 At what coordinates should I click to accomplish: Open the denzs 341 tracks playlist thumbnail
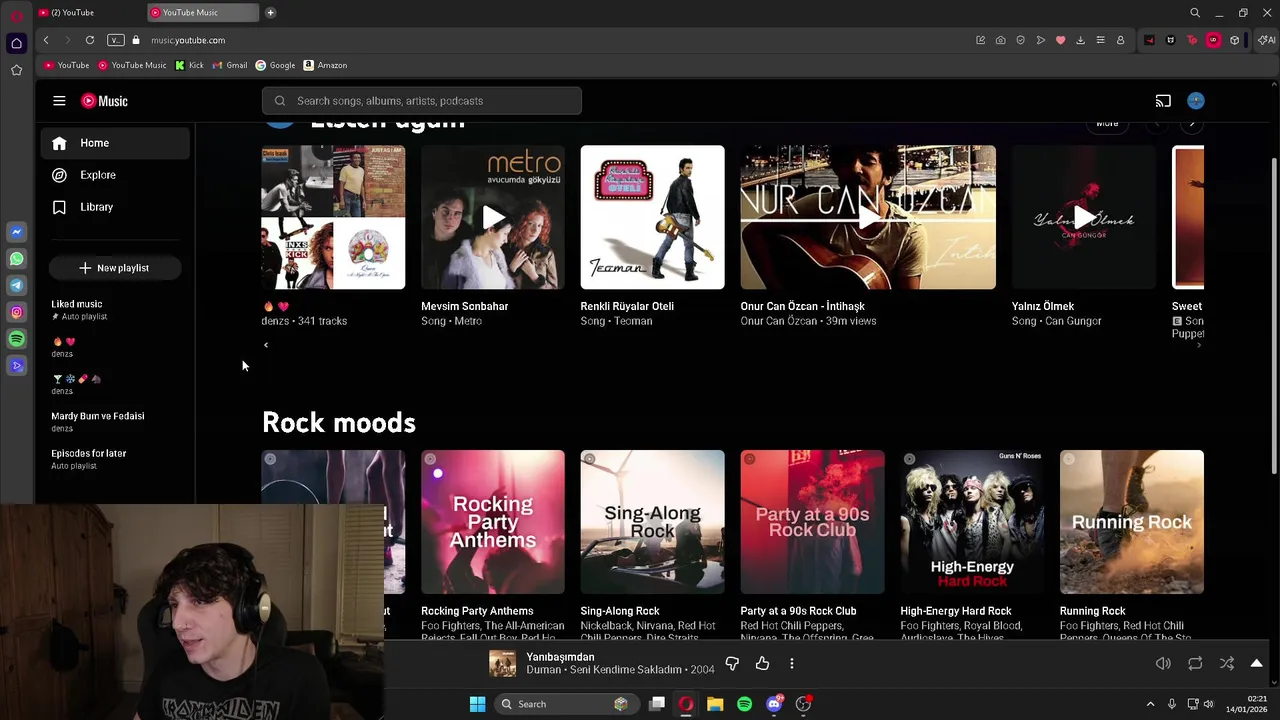[333, 218]
